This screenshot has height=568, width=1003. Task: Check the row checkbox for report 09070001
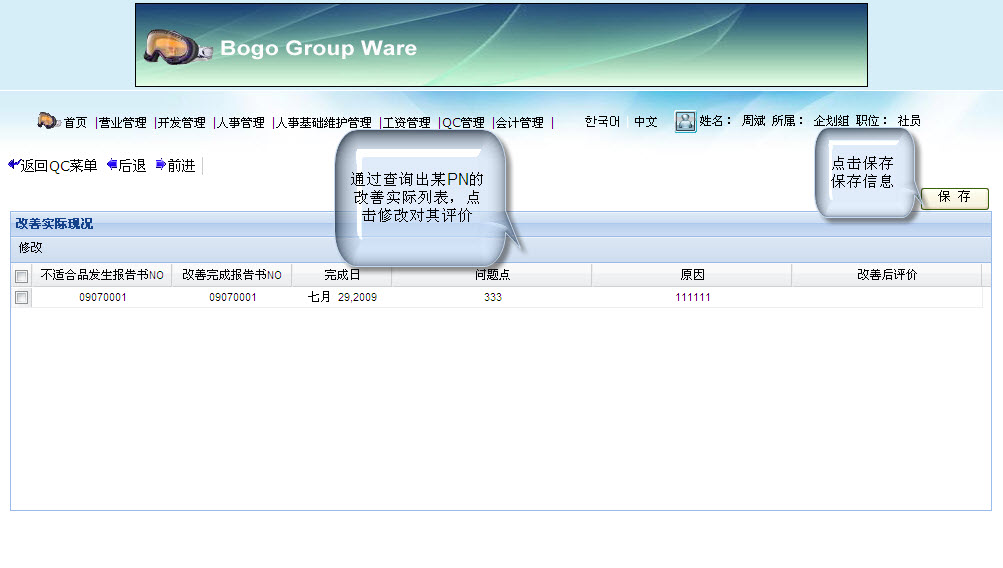click(x=22, y=298)
